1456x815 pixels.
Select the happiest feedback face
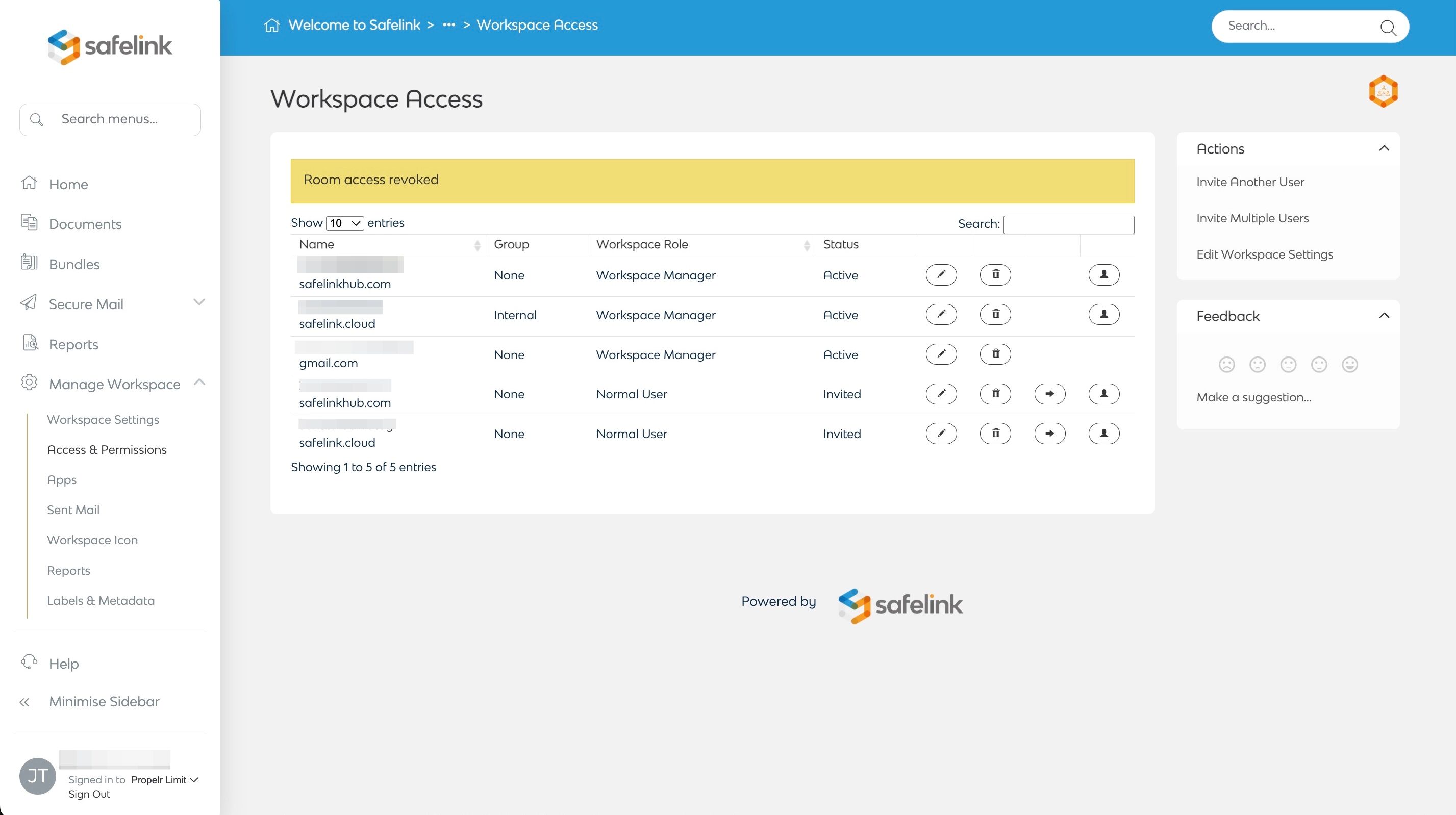coord(1350,365)
